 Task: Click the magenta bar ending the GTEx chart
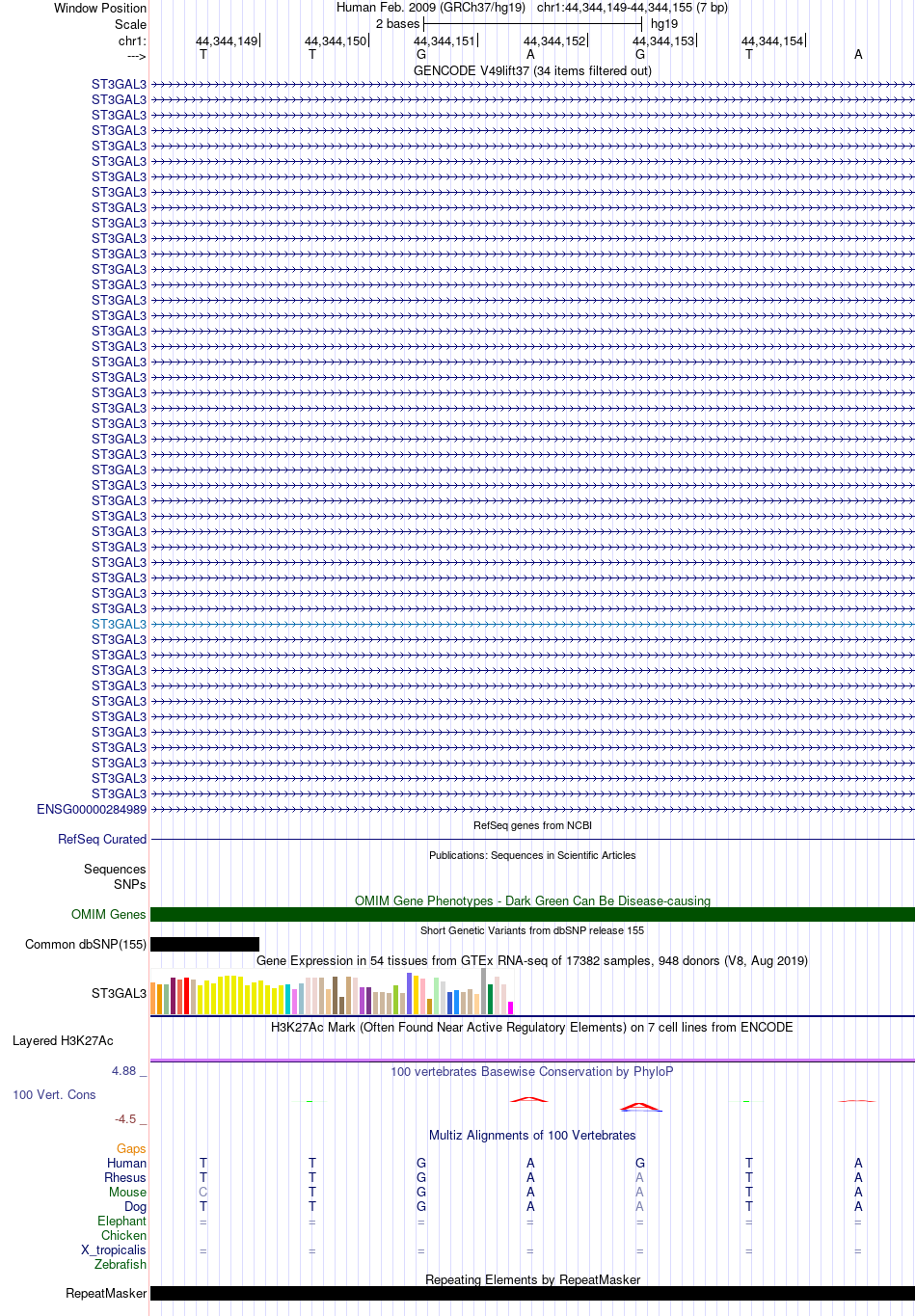pyautogui.click(x=511, y=1007)
